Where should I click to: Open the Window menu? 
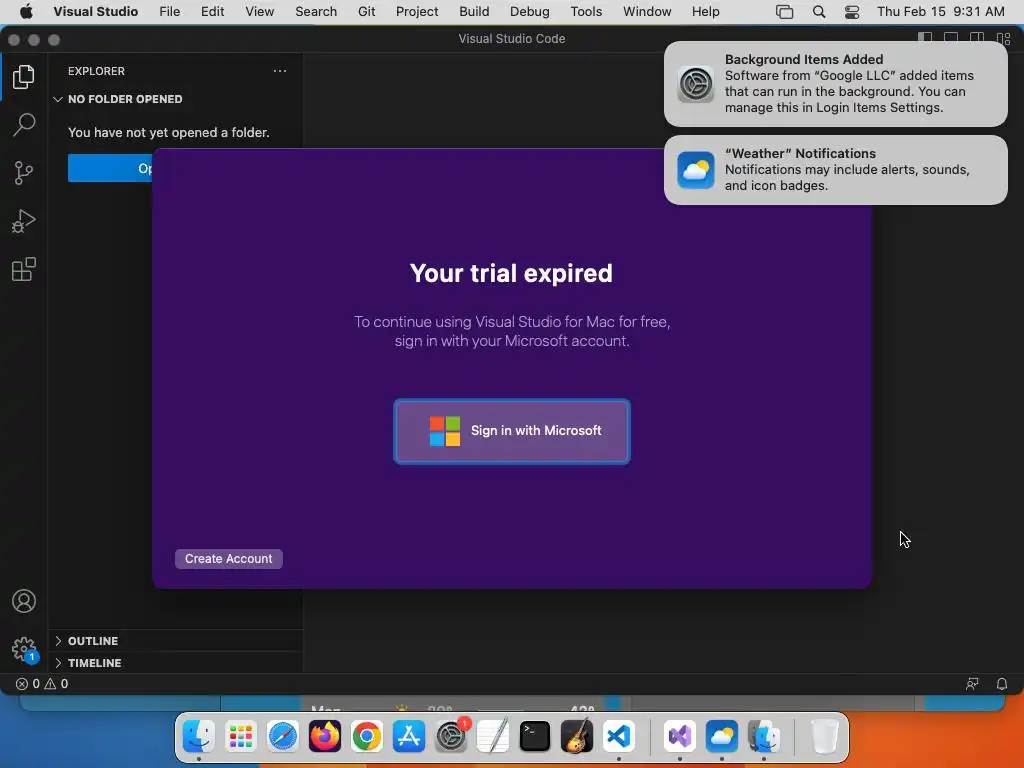pyautogui.click(x=647, y=12)
